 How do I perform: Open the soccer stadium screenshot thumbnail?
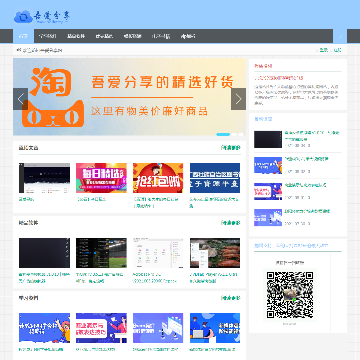pos(101,253)
